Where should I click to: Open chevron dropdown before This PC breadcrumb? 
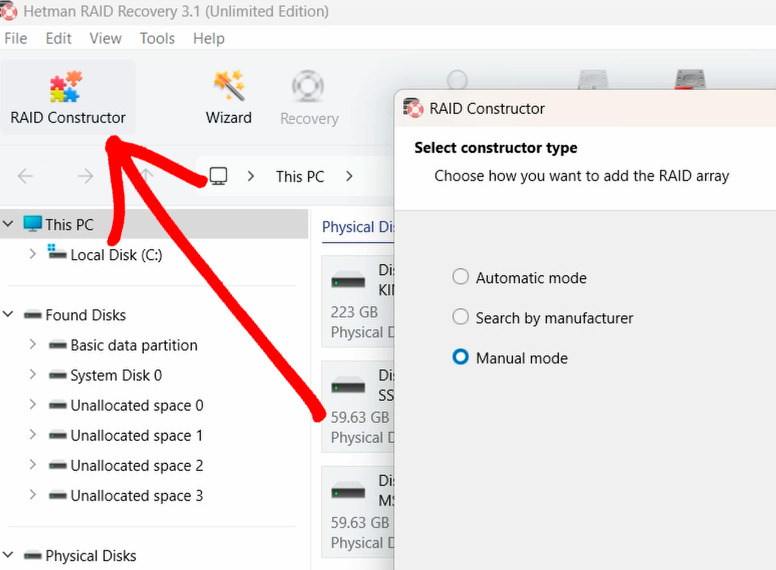pos(251,176)
